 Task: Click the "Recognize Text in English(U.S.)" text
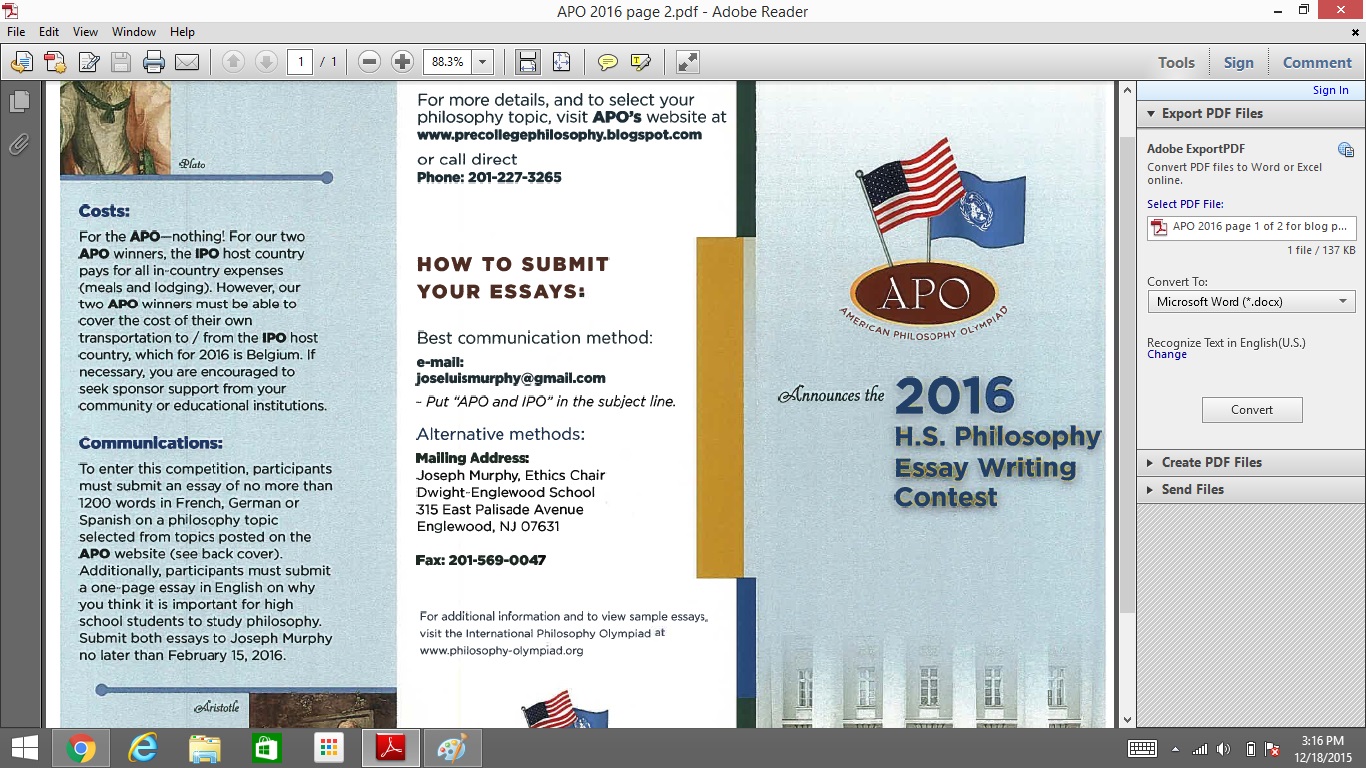click(x=1226, y=342)
